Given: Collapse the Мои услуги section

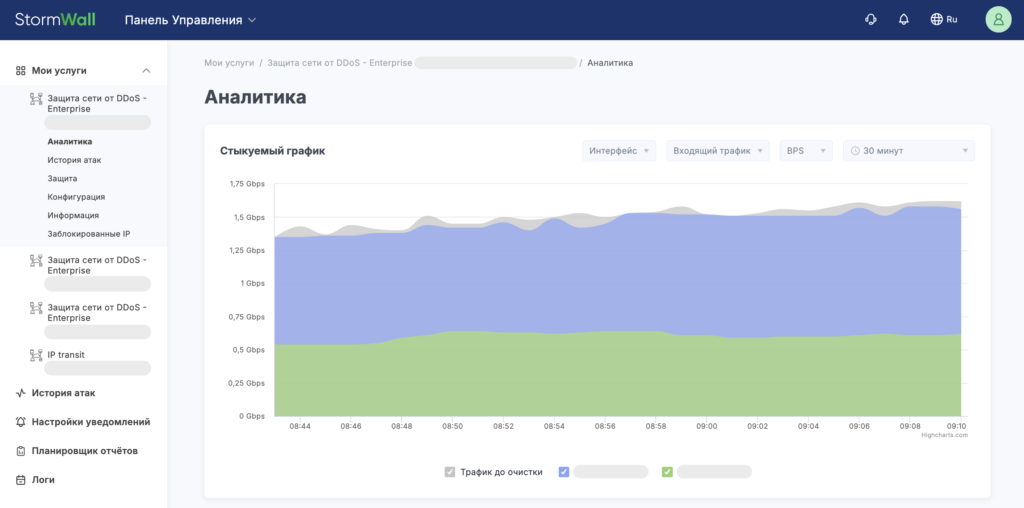Looking at the screenshot, I should click(x=146, y=71).
